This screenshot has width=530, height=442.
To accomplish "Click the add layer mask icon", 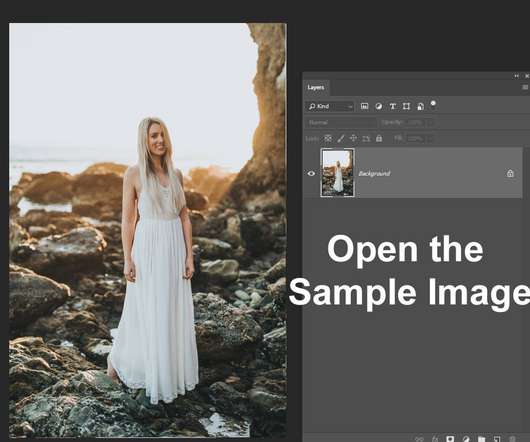I will 450,439.
